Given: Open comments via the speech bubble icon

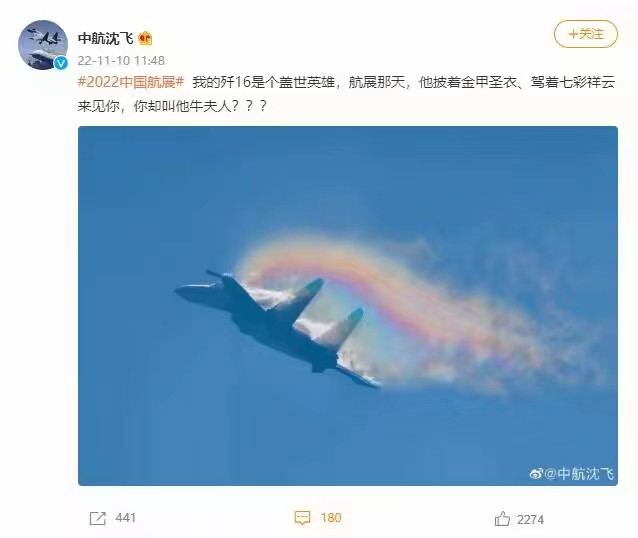Looking at the screenshot, I should (x=302, y=518).
